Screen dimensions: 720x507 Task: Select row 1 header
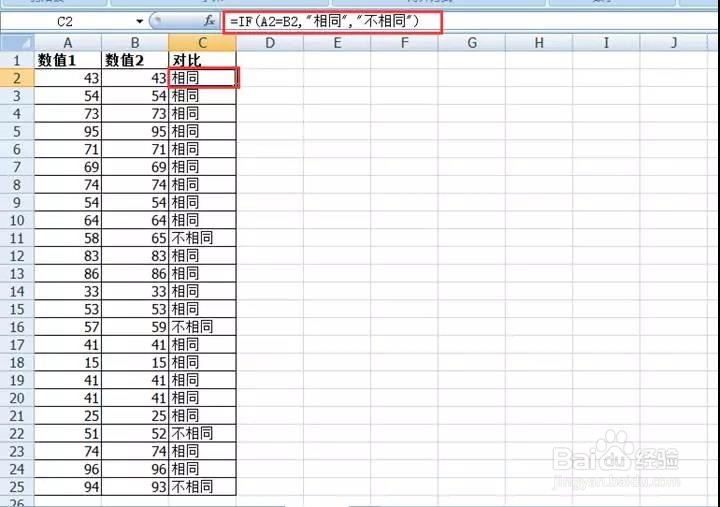pyautogui.click(x=17, y=60)
